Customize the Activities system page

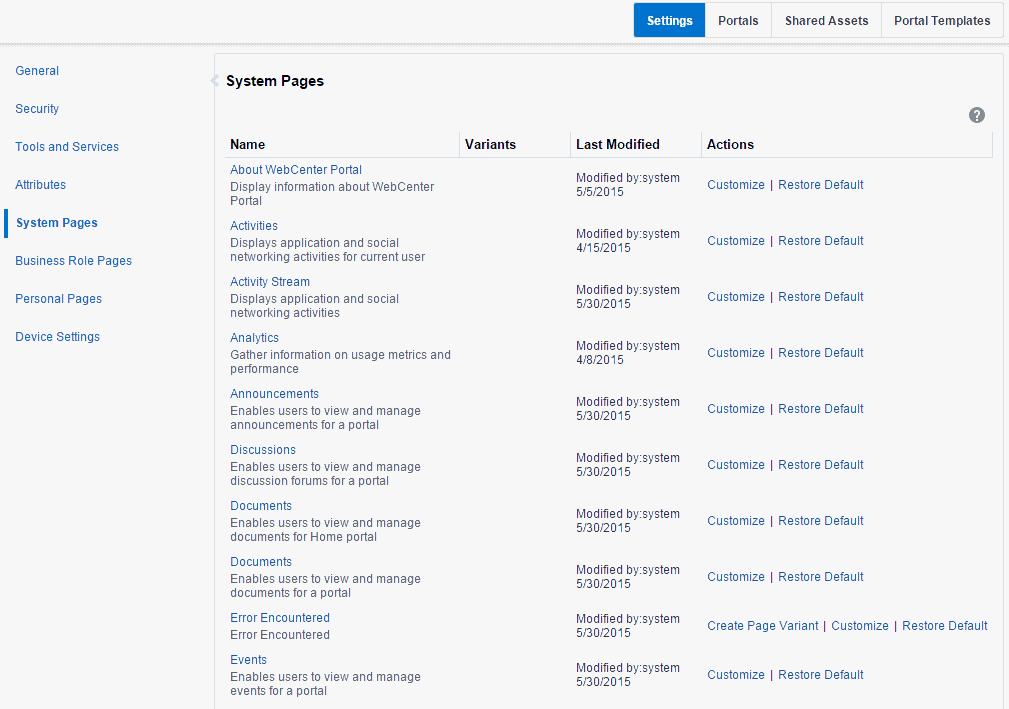[736, 241]
